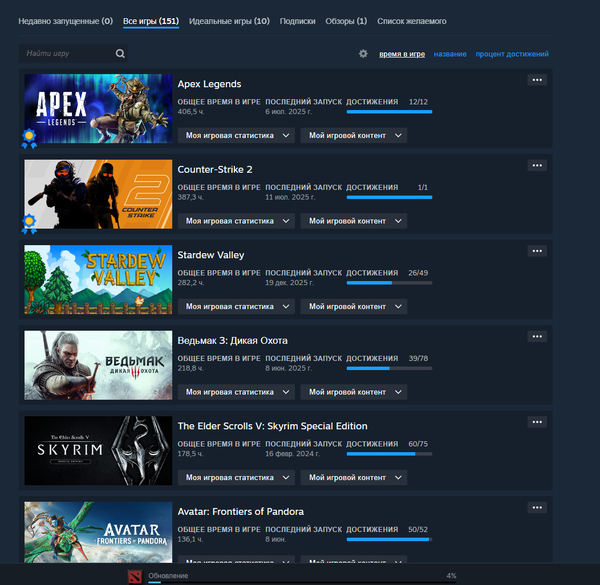Click the Ведьмак 3 banner thumbnail
The width and height of the screenshot is (600, 585).
pos(98,365)
